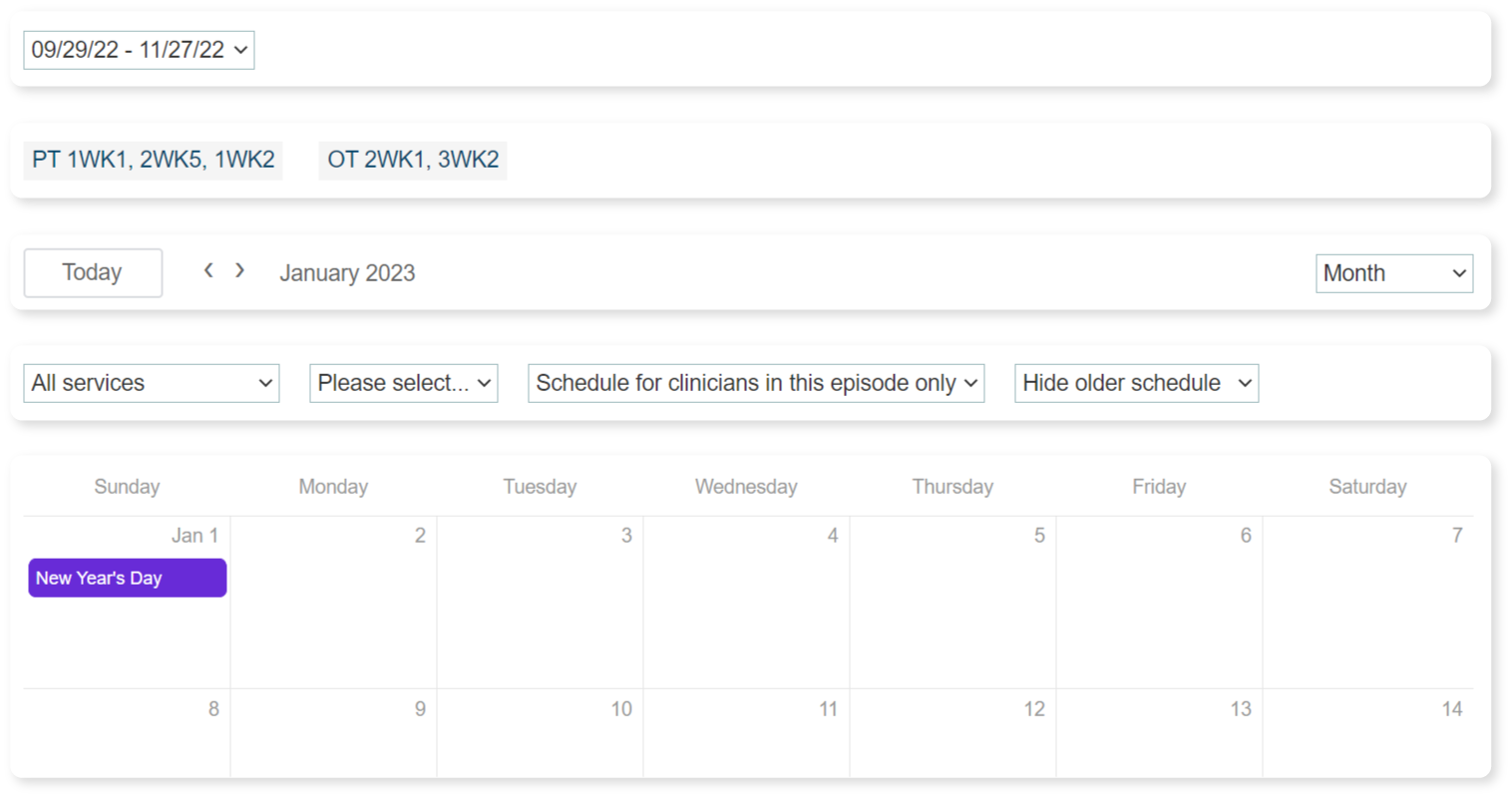Expand the All services filter
1512x798 pixels.
(152, 383)
